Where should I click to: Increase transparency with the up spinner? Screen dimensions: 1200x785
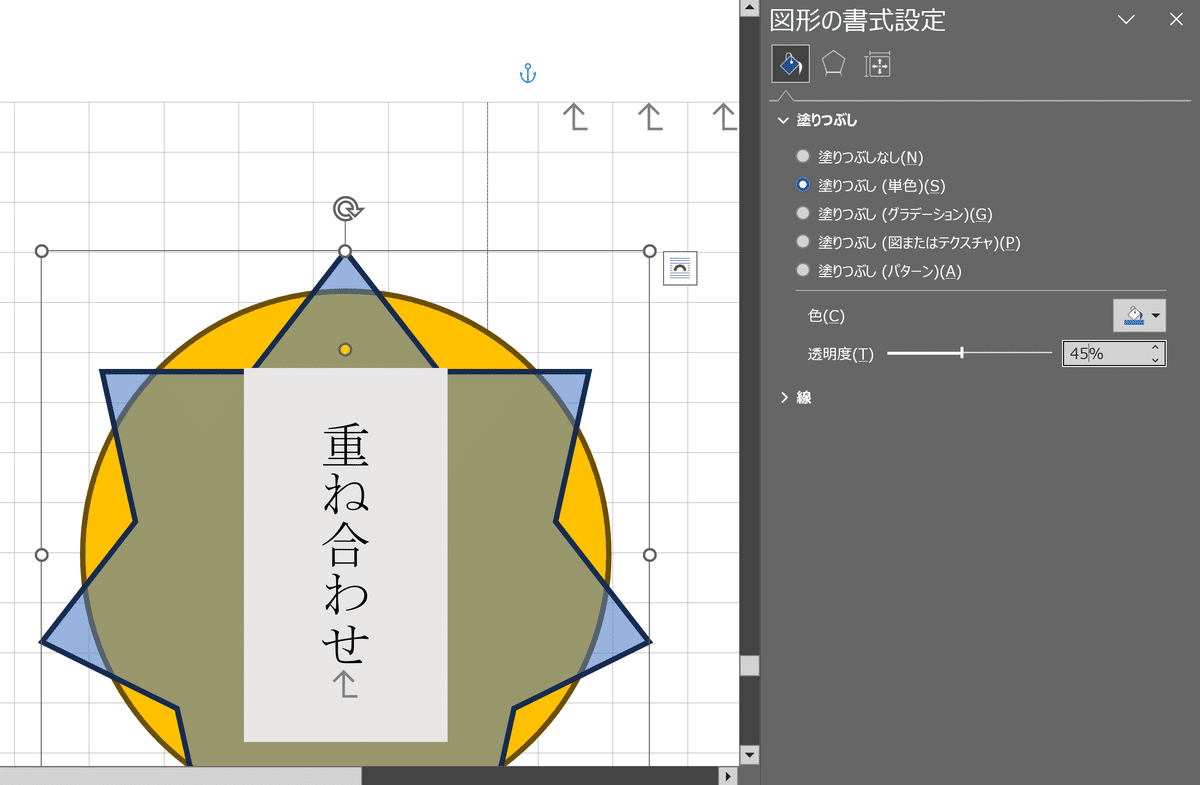pyautogui.click(x=1156, y=347)
